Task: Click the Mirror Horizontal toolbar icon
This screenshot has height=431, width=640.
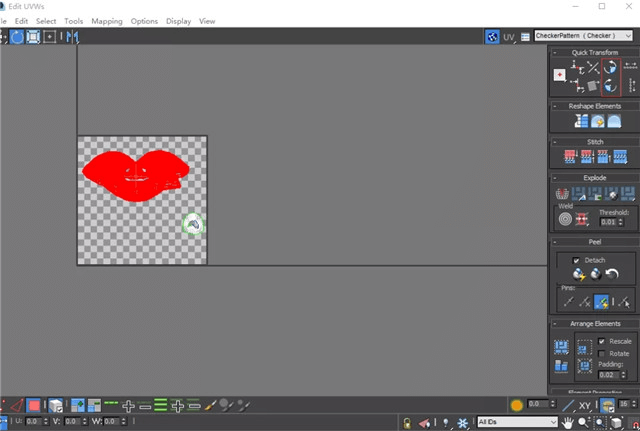Action: (x=72, y=37)
